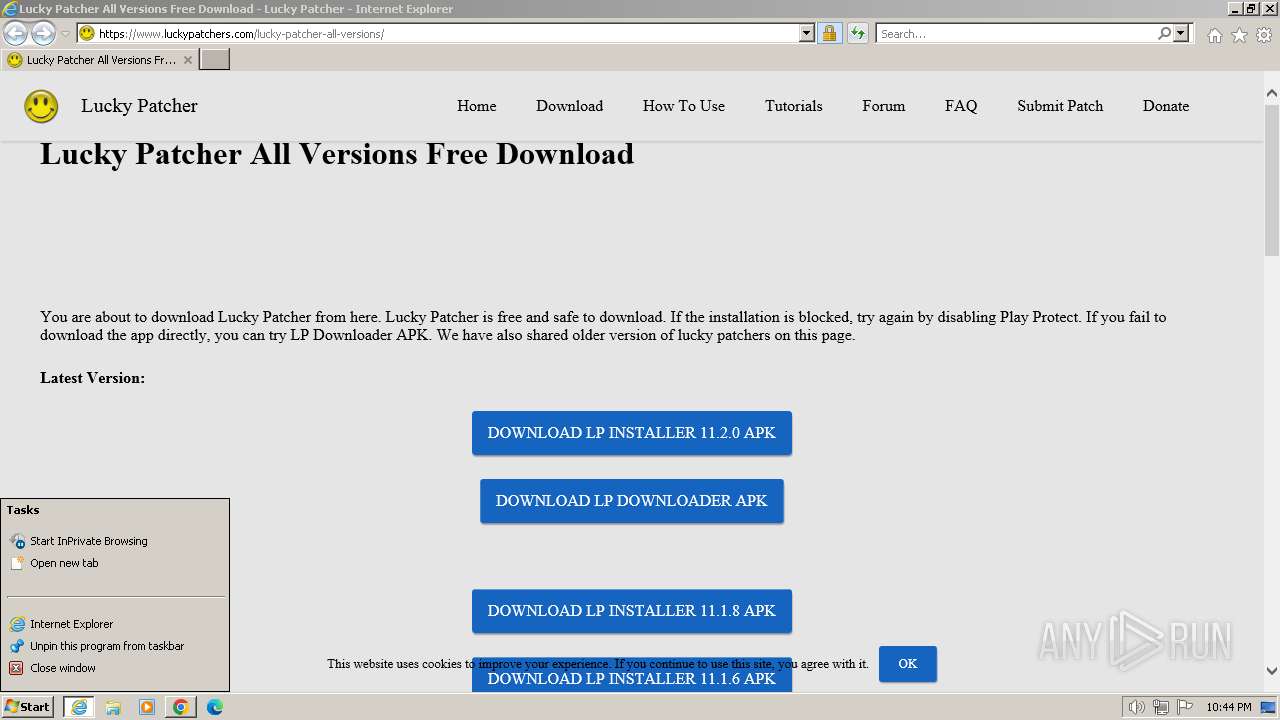Click the vertical scrollbar thumb
1280x720 pixels.
[x=1272, y=180]
